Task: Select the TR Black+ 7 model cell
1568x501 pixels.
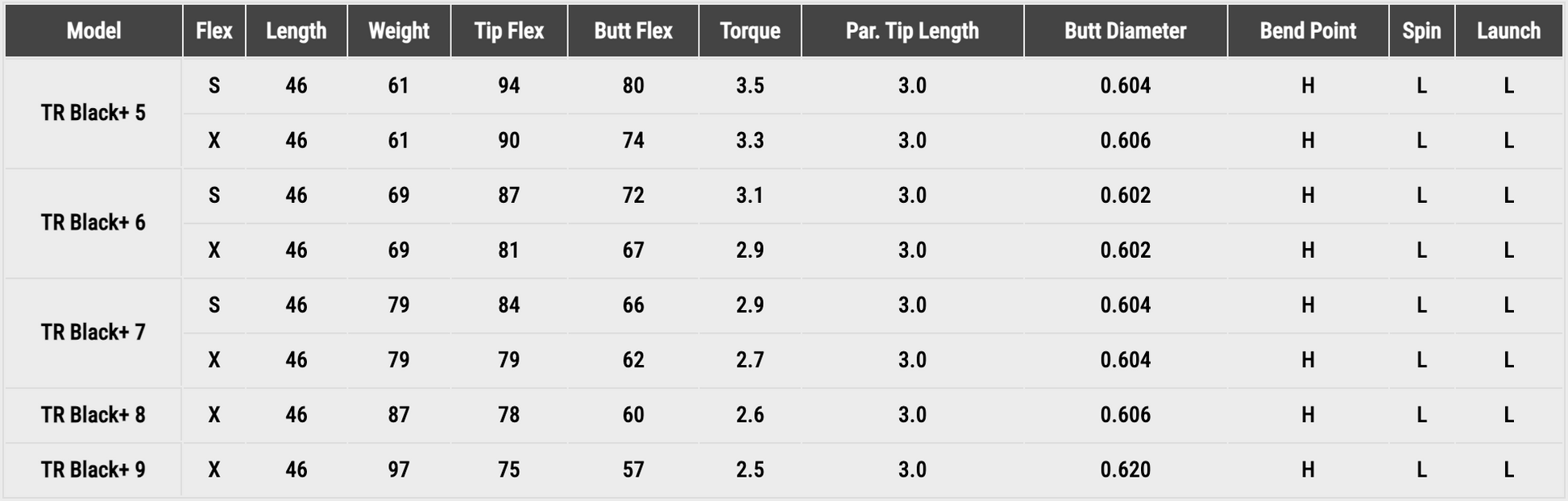Action: click(x=93, y=332)
